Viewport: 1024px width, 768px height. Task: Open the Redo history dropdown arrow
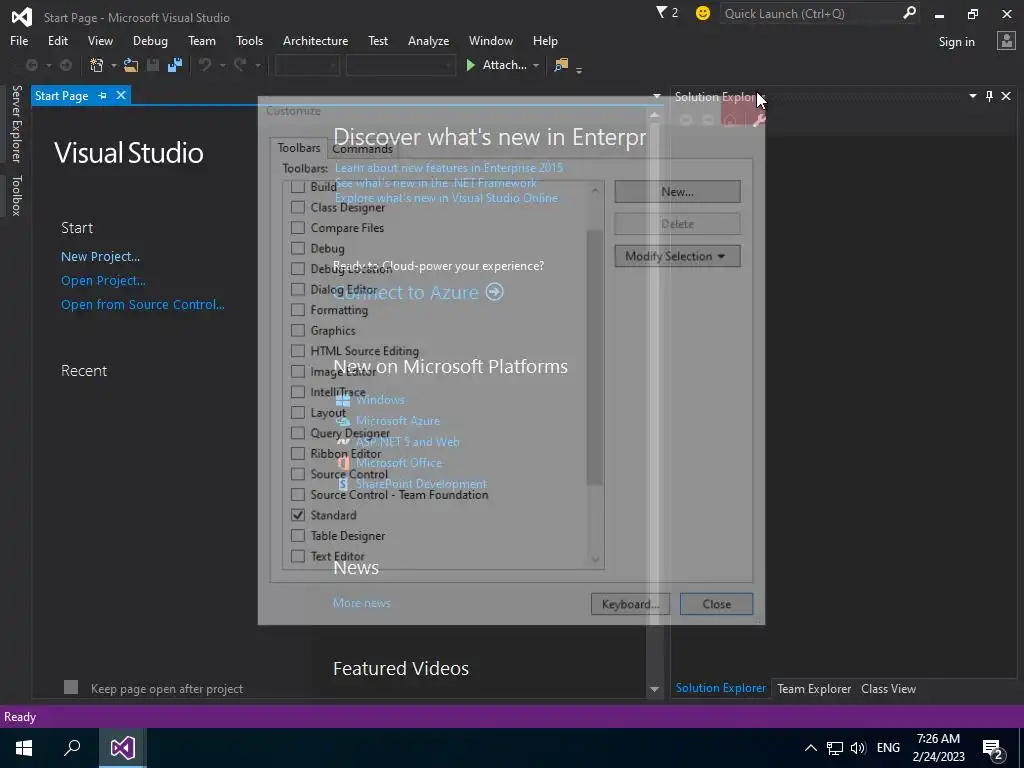257,65
